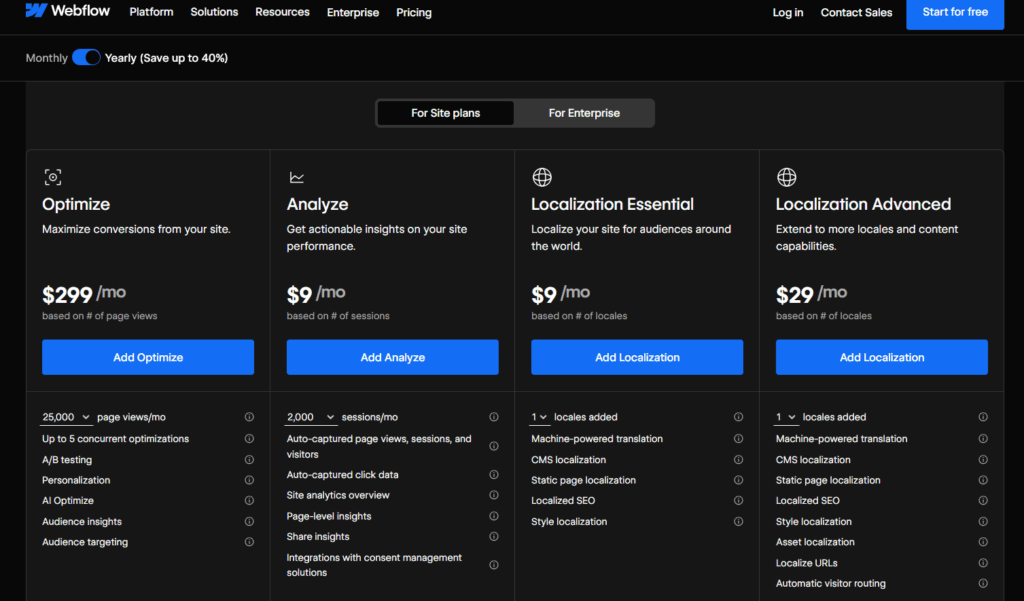
Task: Show info for Essential Static page localization
Action: [x=738, y=480]
